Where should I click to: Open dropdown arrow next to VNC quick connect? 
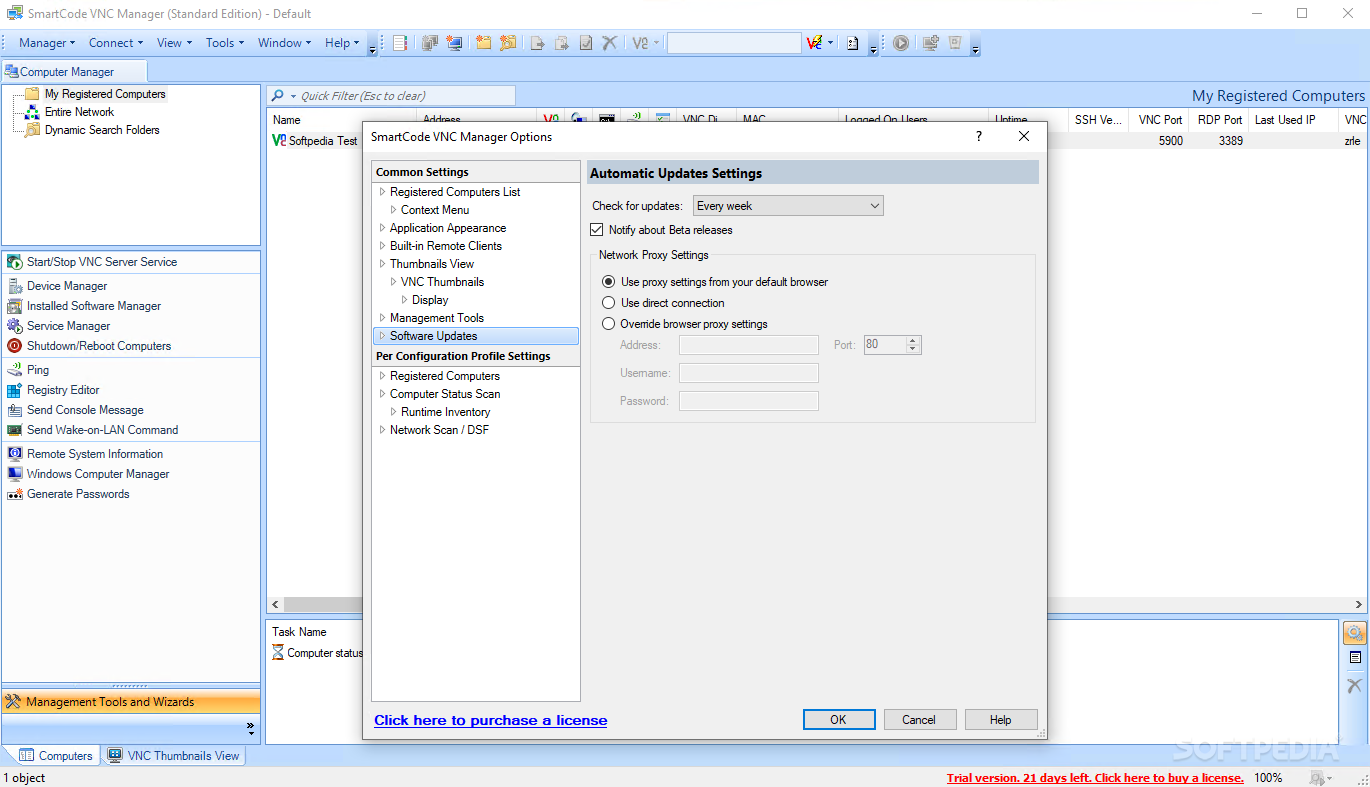(x=831, y=43)
